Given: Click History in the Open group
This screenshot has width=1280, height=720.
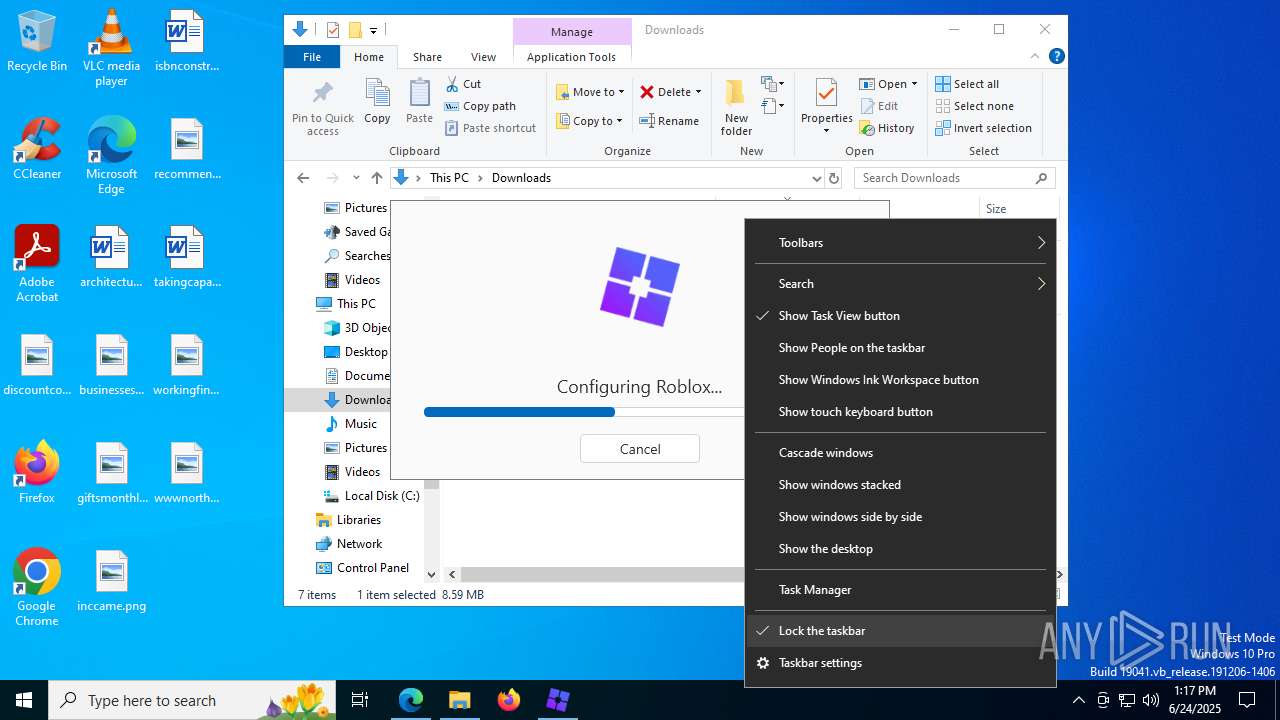Looking at the screenshot, I should 887,128.
